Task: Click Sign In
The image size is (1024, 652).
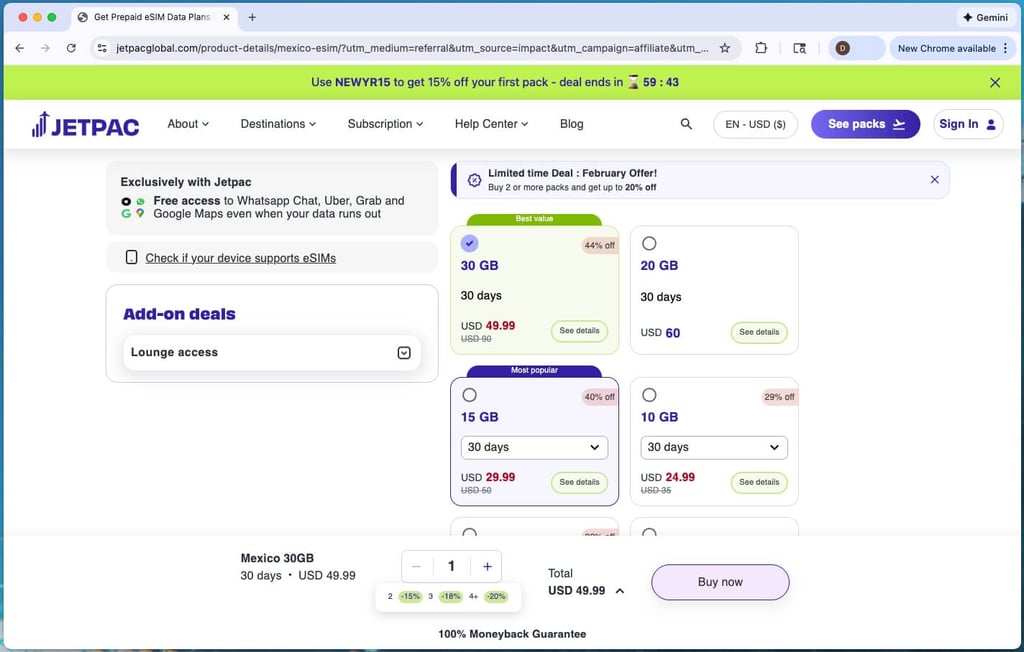Action: click(x=968, y=124)
